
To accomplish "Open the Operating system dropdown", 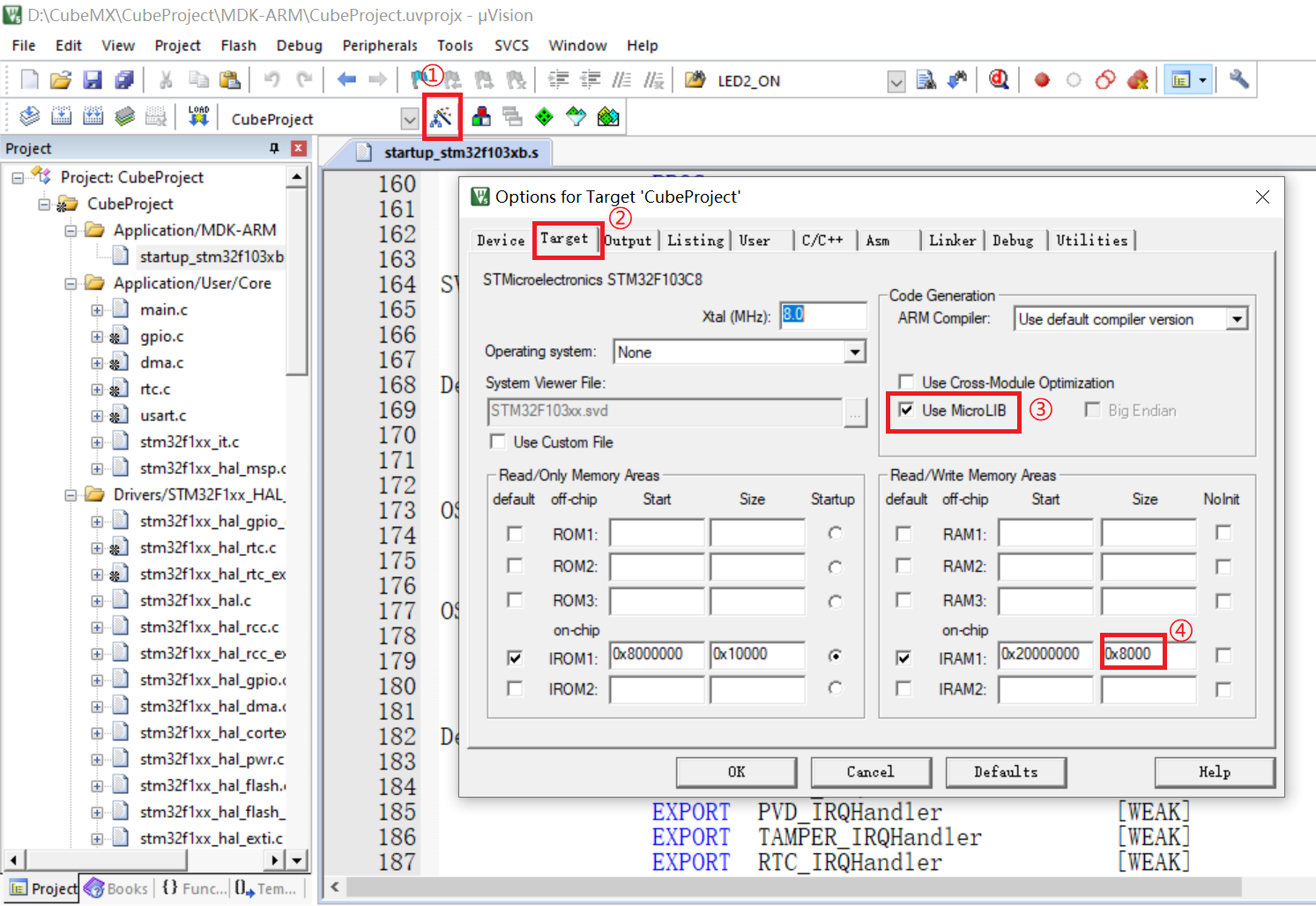I will (853, 352).
